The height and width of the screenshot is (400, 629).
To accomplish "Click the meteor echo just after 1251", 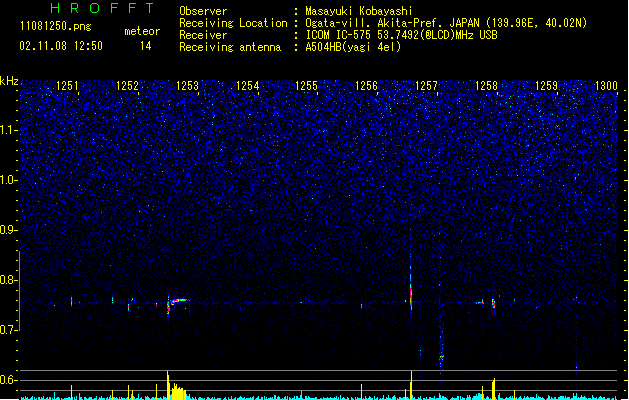I will coord(71,301).
